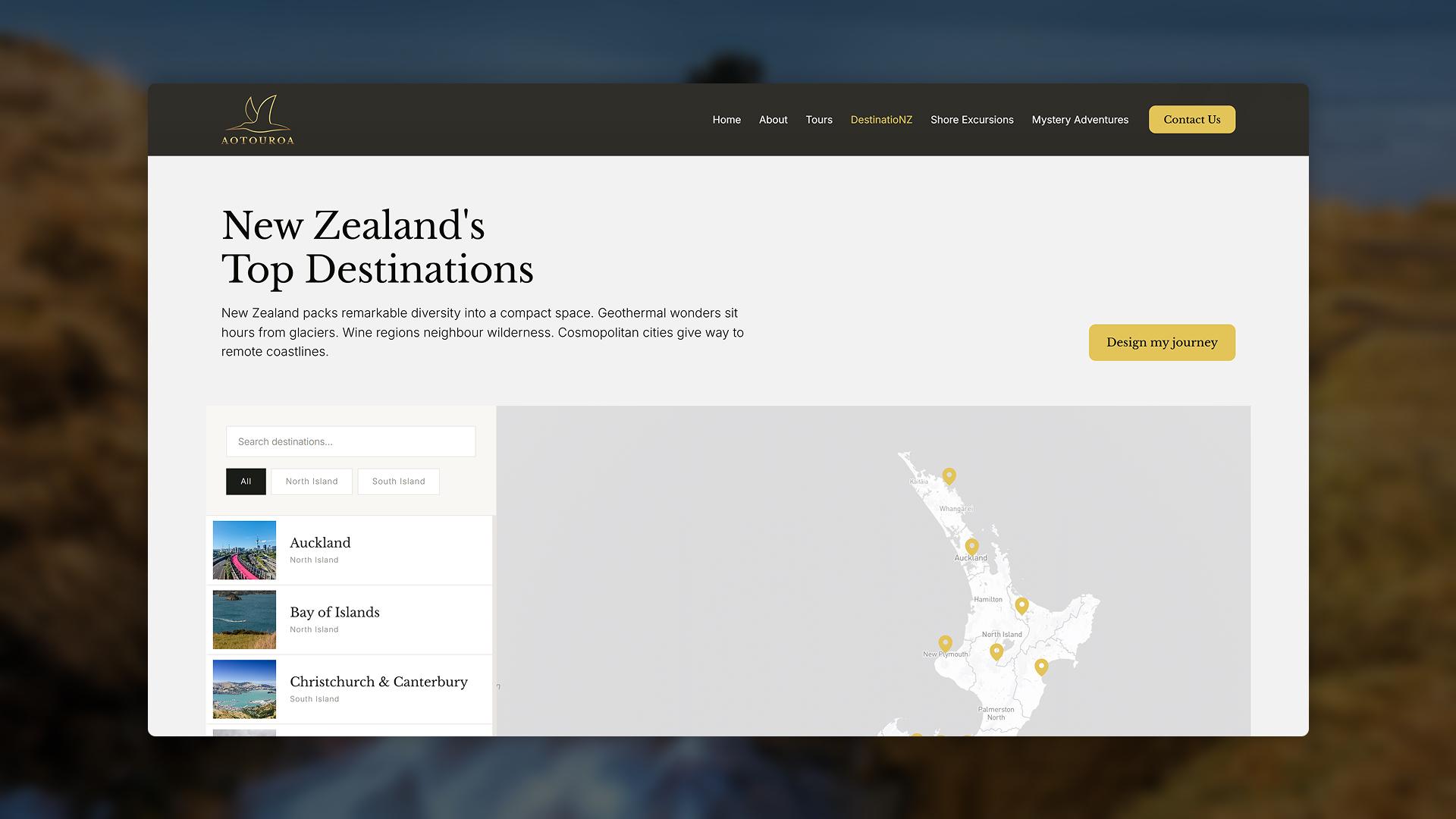Screen dimensions: 1456x819
Task: Go to the DestinatioNZ nav item
Action: tap(881, 120)
